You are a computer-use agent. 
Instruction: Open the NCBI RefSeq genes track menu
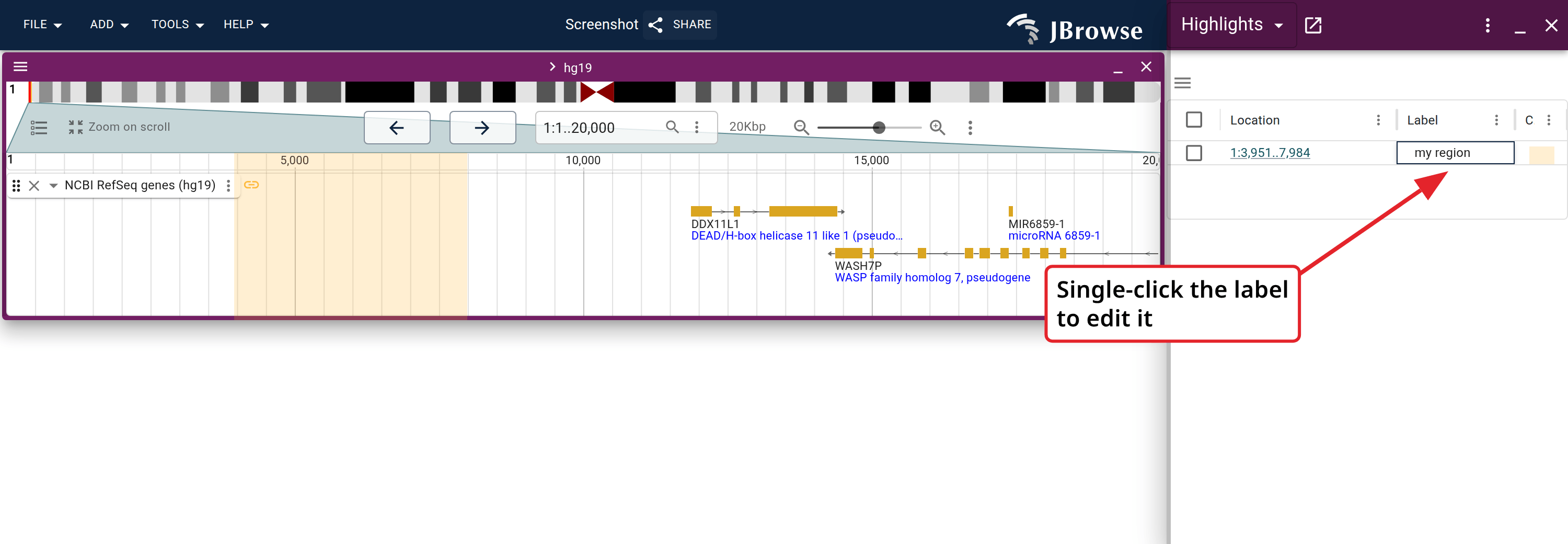228,185
